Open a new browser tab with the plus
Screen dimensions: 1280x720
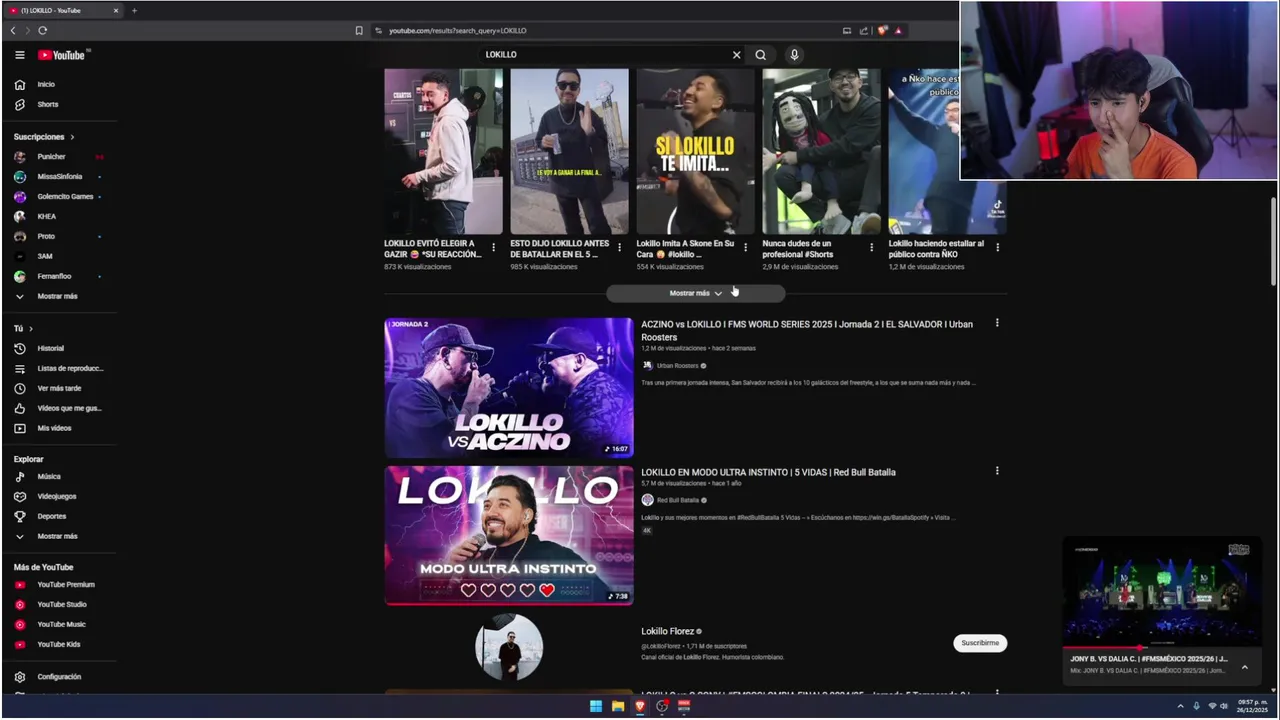[x=134, y=10]
